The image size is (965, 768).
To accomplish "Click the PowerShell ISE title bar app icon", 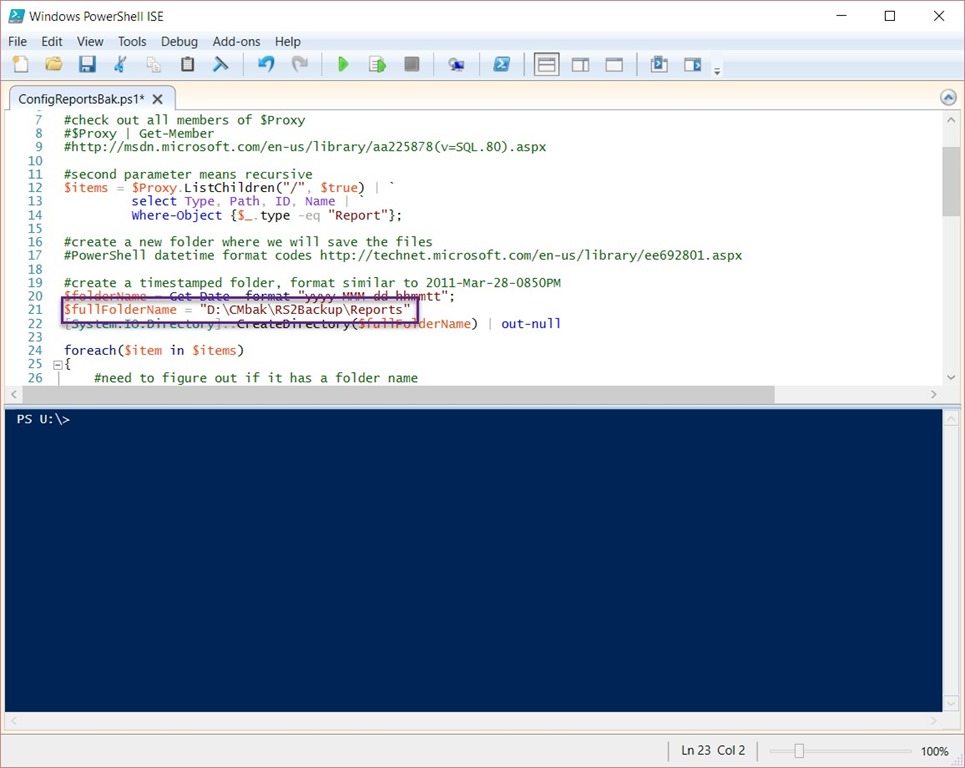I will (17, 16).
